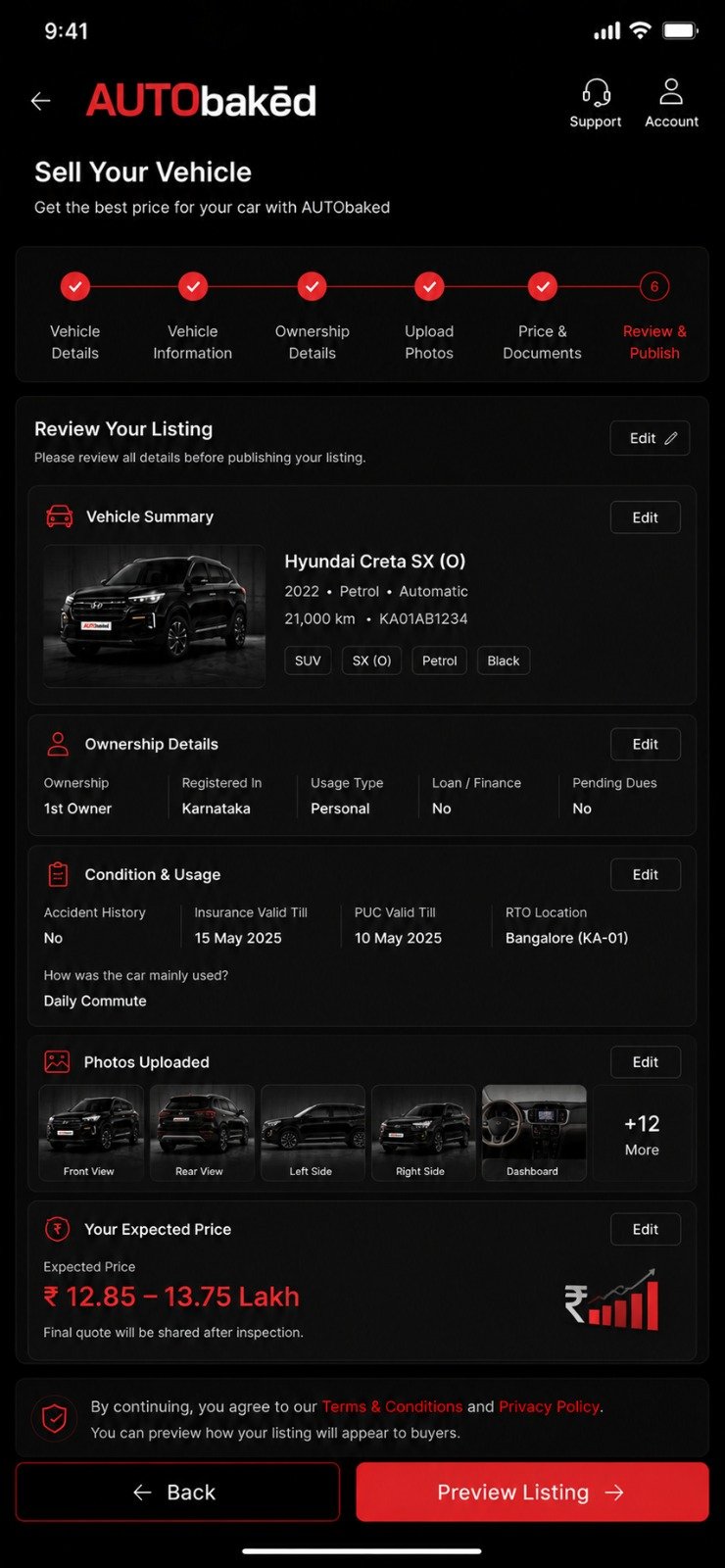
Task: Edit Your Expected Price section
Action: 646,1229
